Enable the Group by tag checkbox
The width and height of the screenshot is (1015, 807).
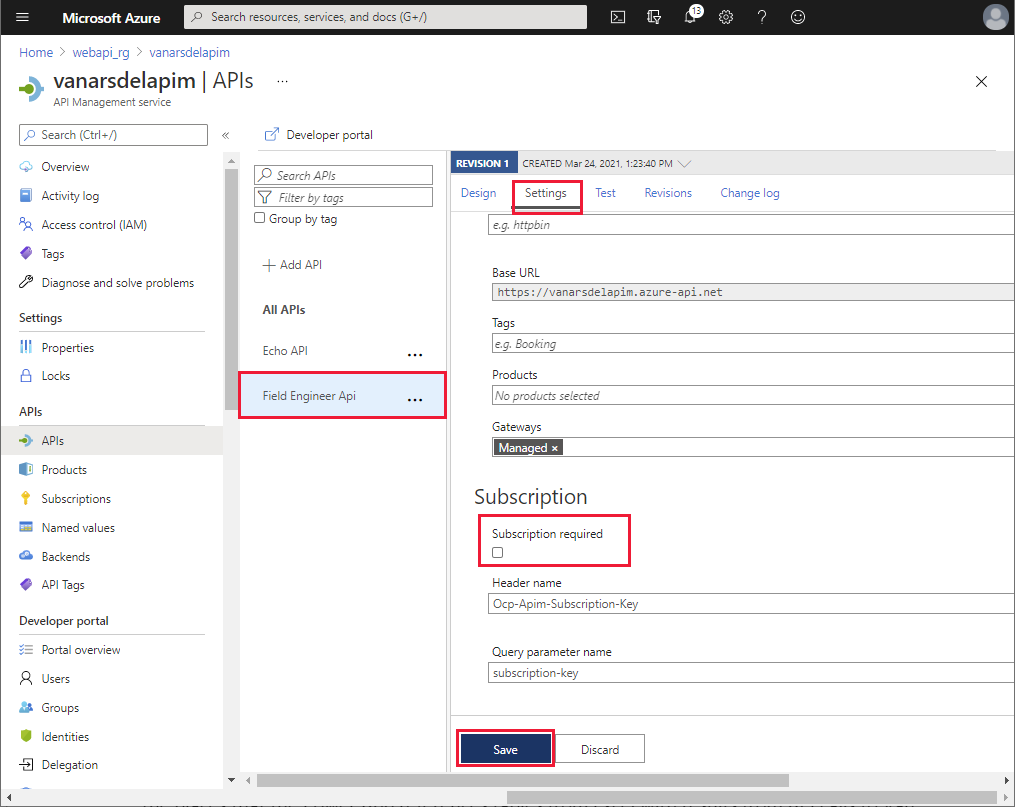(x=260, y=218)
